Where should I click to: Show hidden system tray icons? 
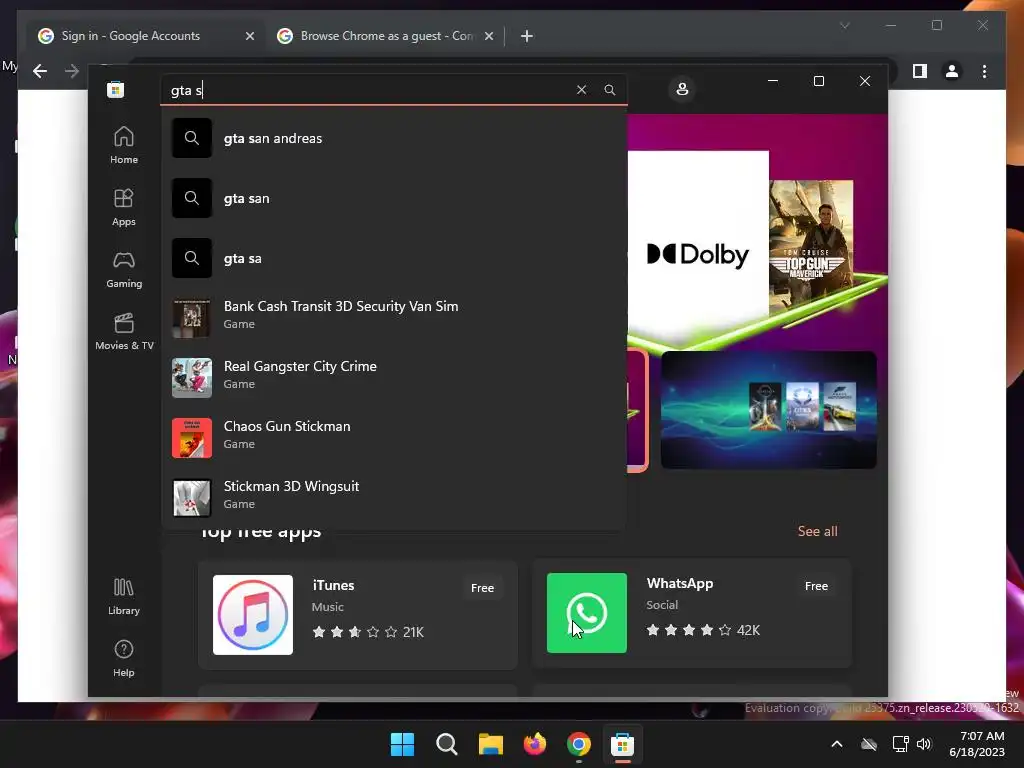click(x=837, y=744)
